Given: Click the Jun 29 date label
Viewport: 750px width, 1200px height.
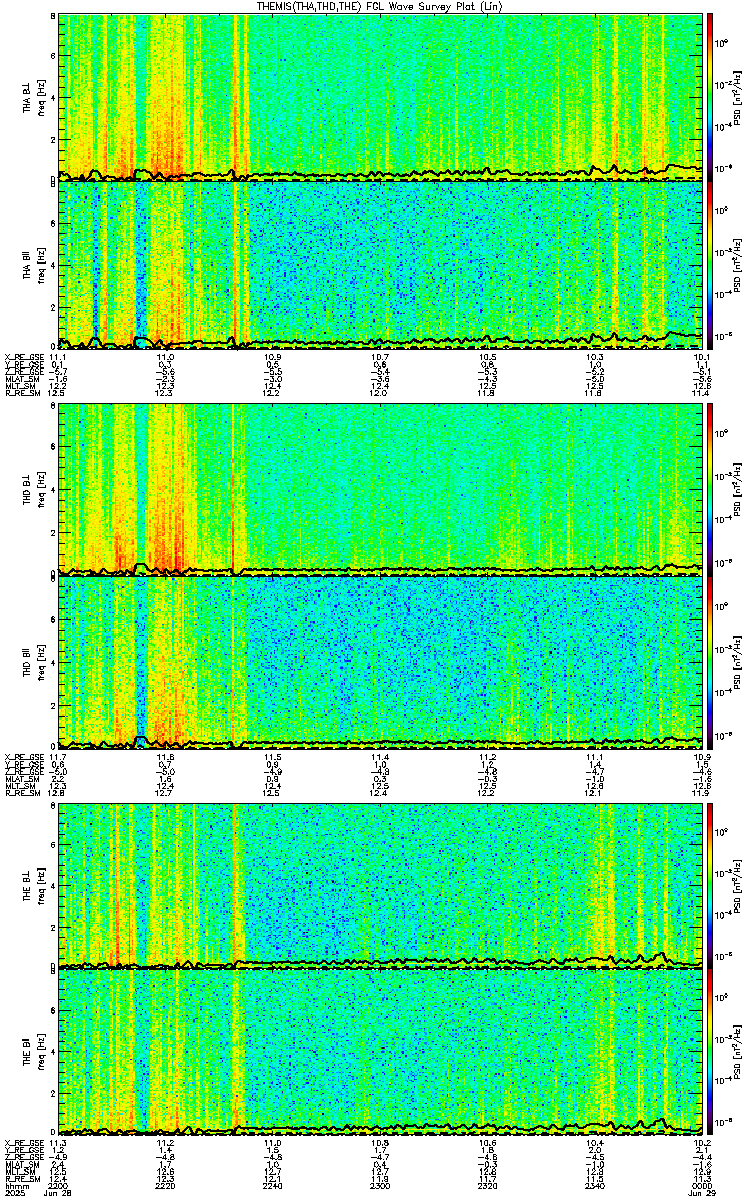Looking at the screenshot, I should 703,1194.
